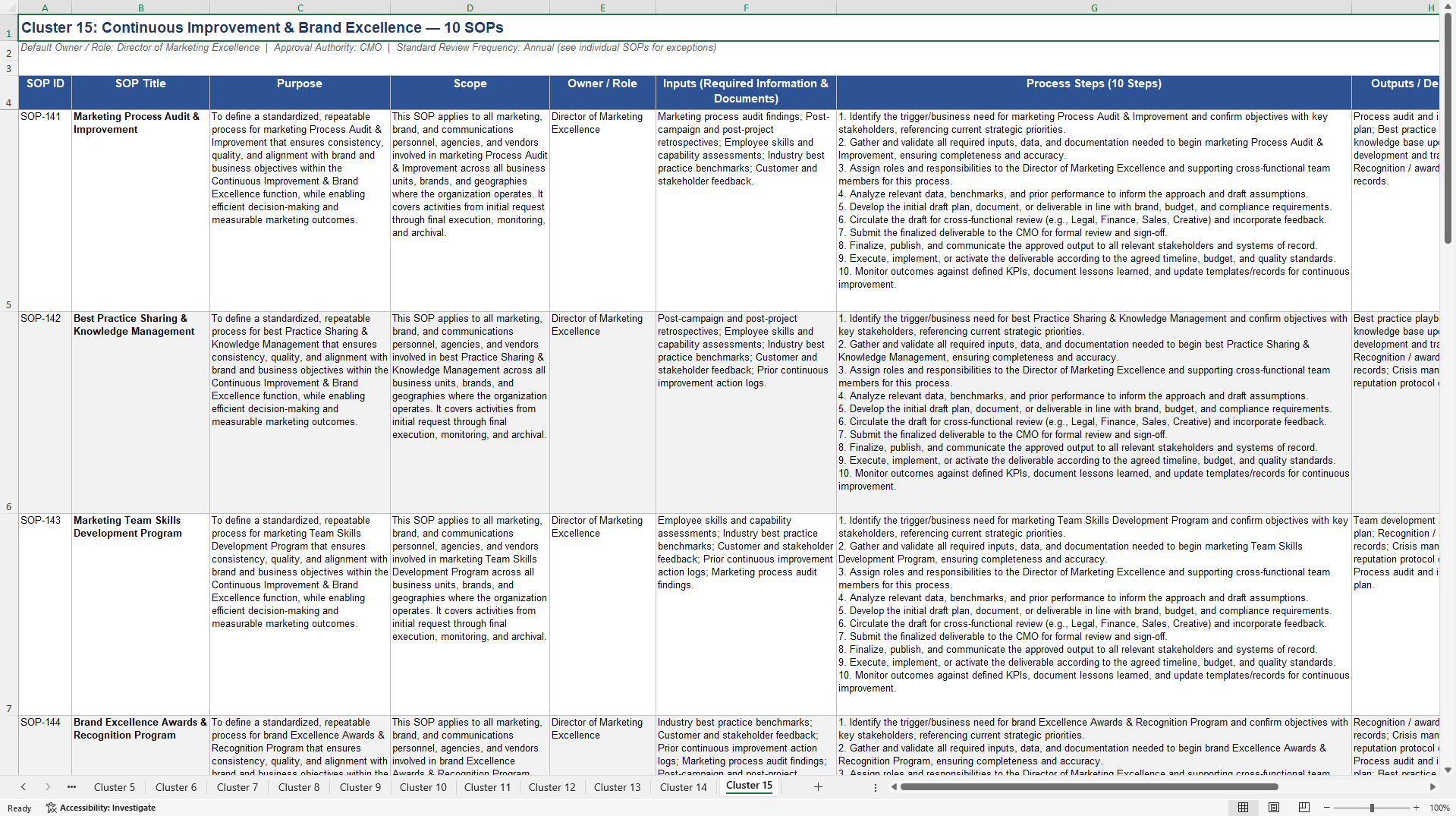Switch to Normal view icon

tap(1243, 808)
